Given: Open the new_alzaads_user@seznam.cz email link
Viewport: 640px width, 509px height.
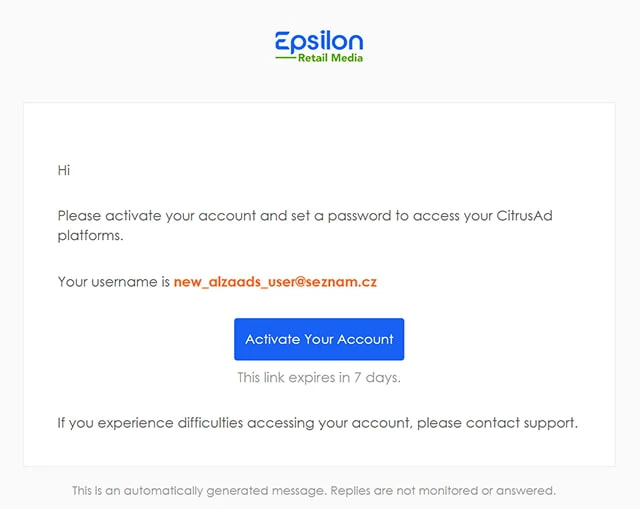Looking at the screenshot, I should [x=275, y=282].
